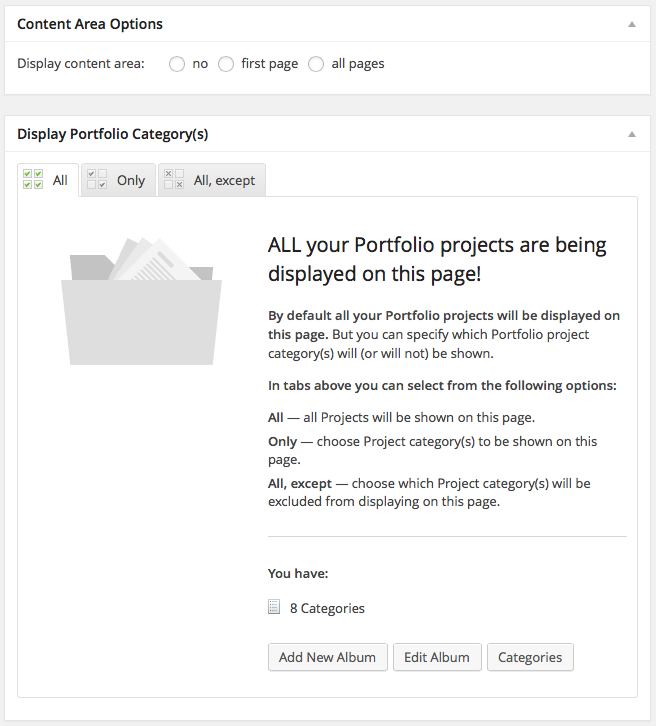Screen dimensions: 656x726
Task: Click the "8 Categories" count text
Action: click(x=327, y=608)
